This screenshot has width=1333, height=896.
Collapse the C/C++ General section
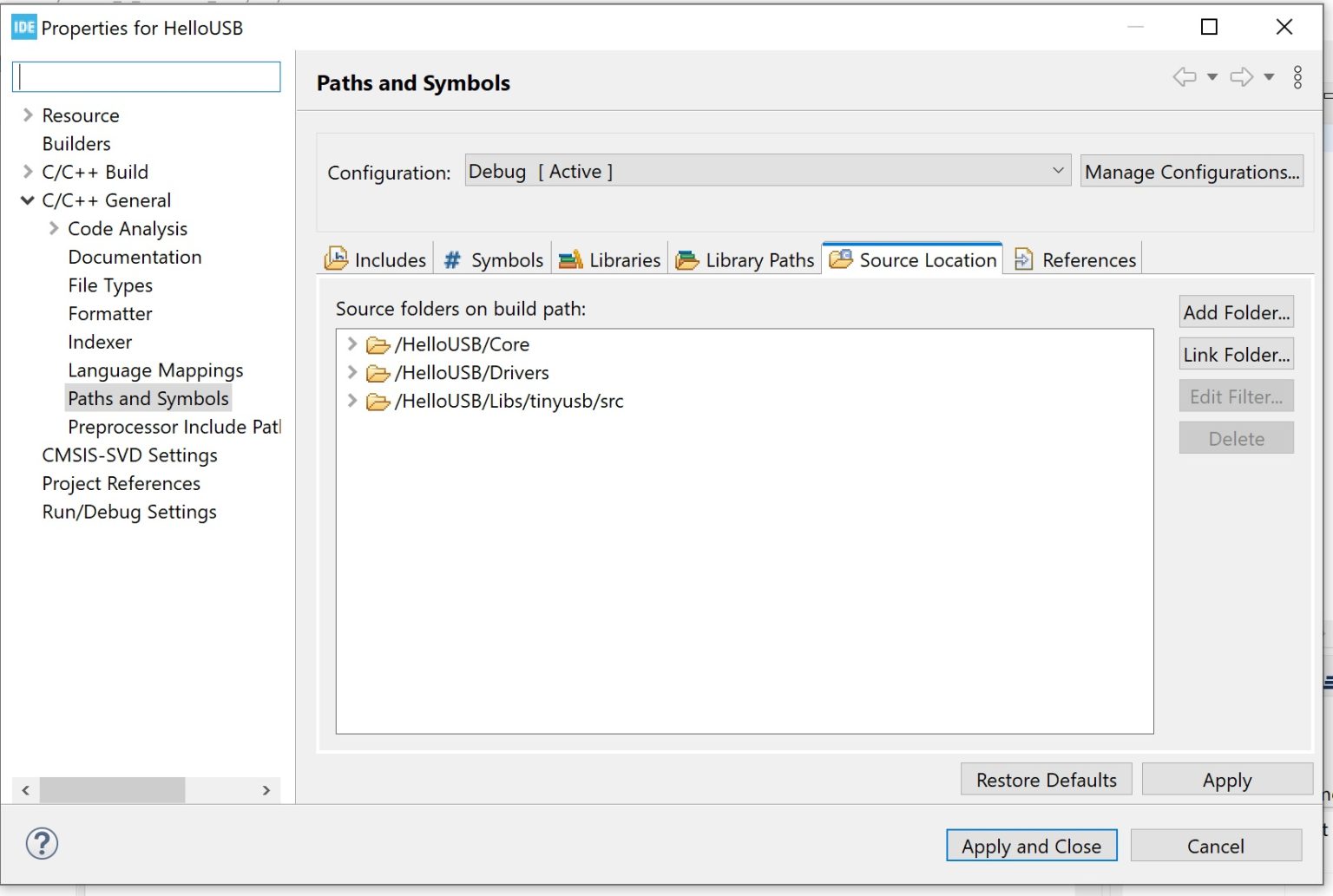pos(27,199)
